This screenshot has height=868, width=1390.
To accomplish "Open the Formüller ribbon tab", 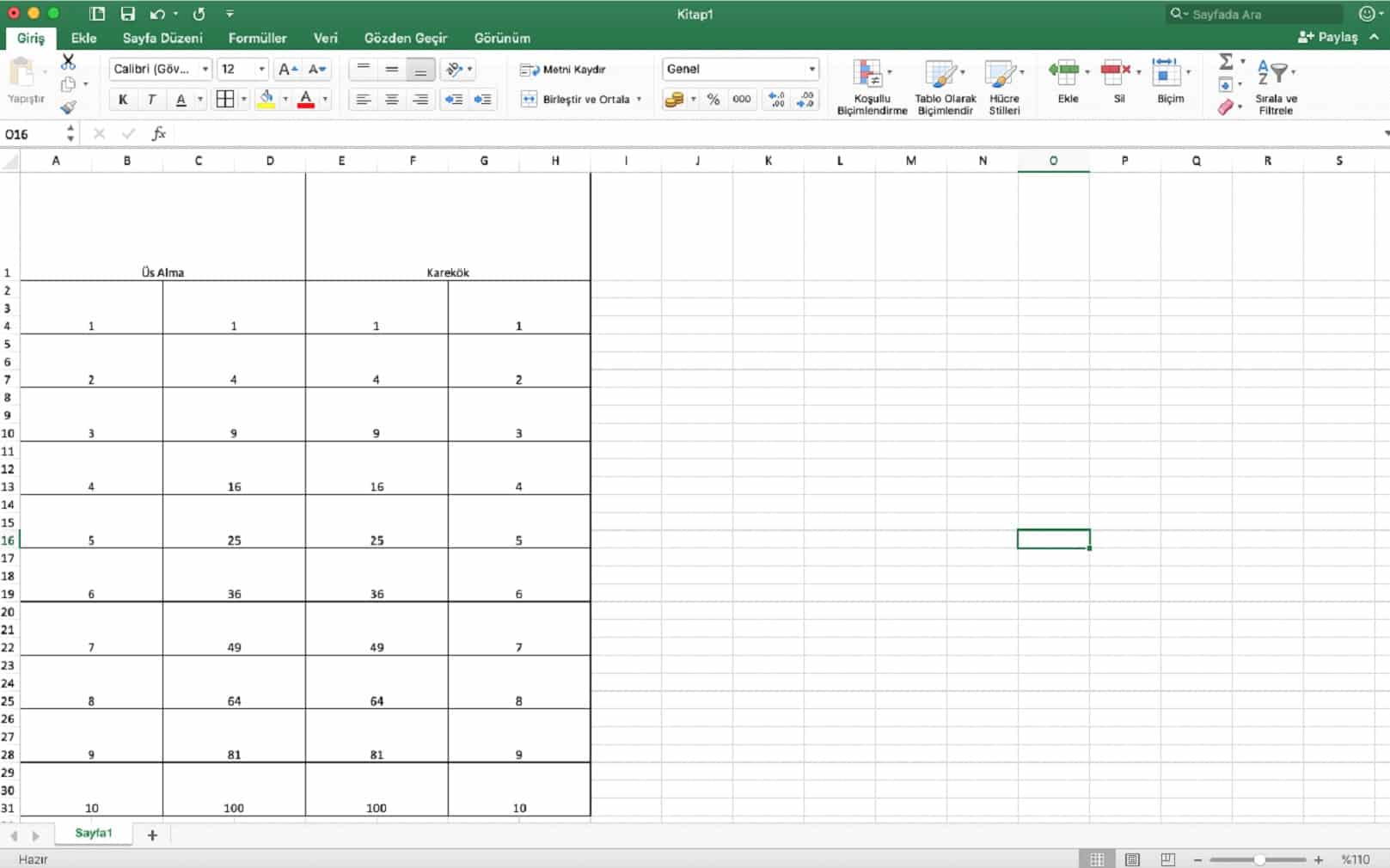I will click(x=257, y=38).
